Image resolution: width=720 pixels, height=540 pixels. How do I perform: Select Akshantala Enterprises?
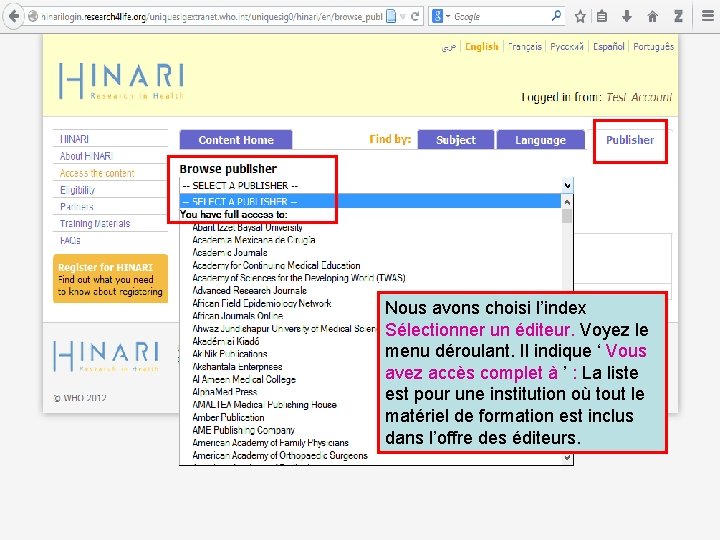(237, 366)
